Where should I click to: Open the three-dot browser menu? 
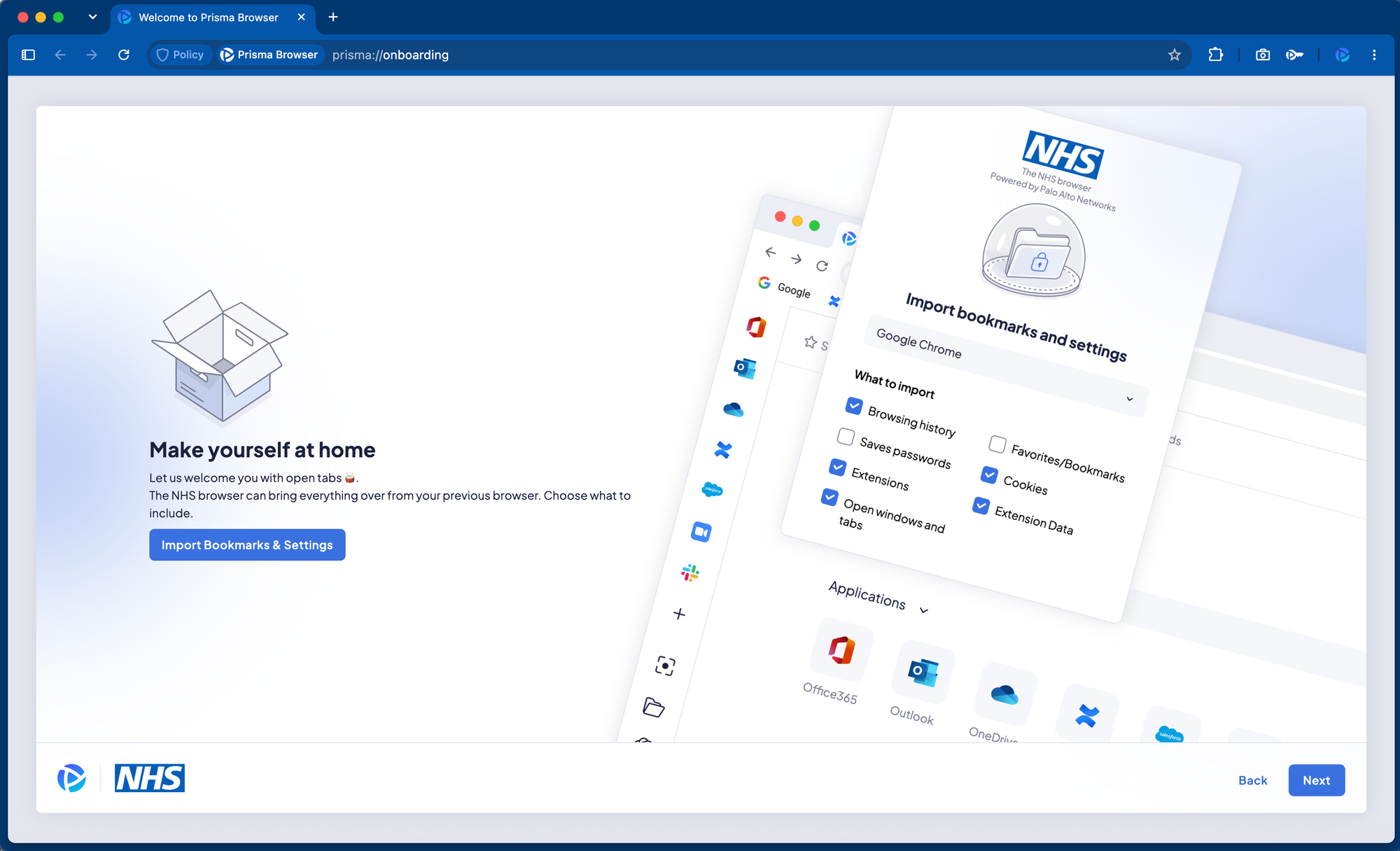(1374, 55)
